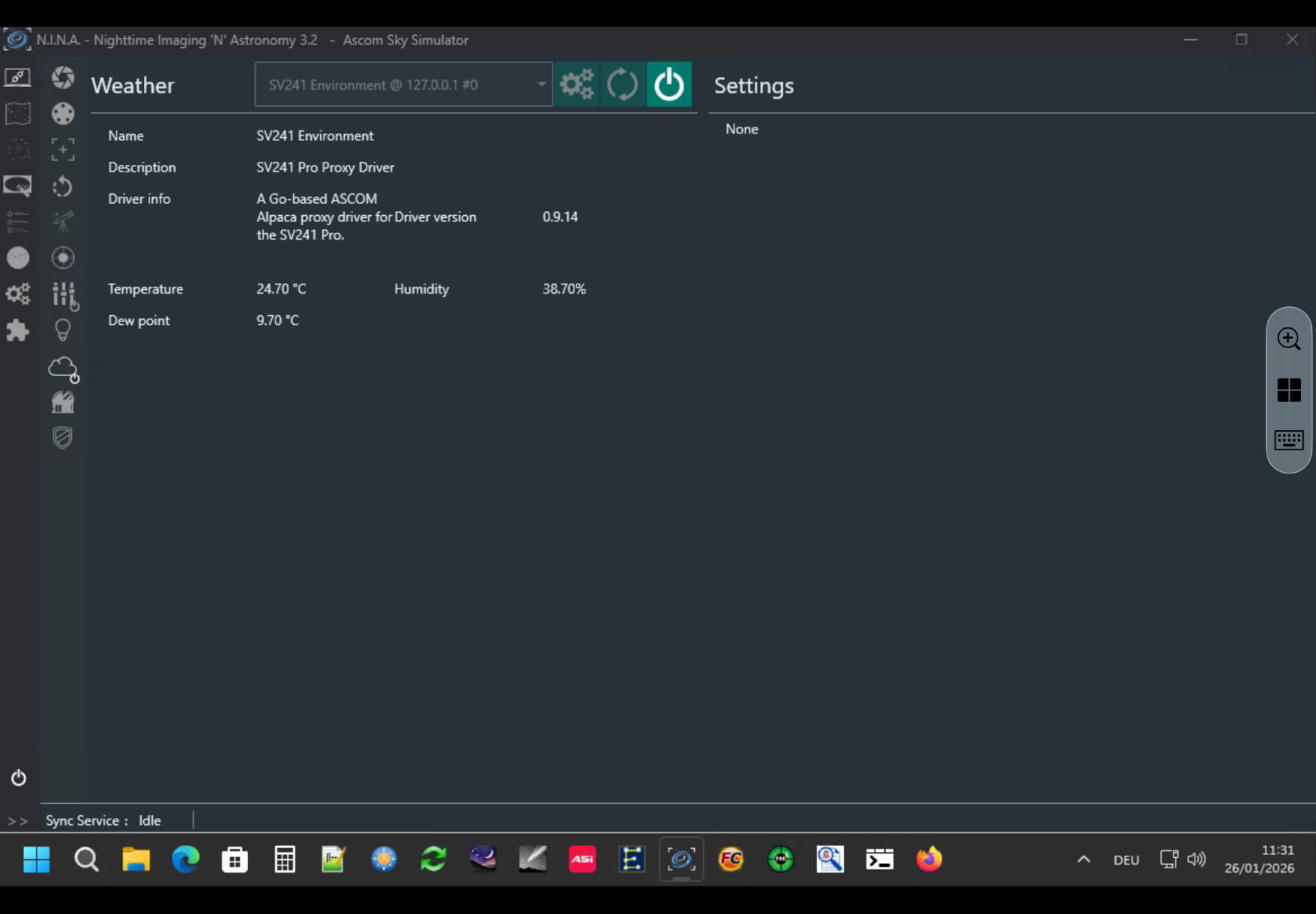
Task: Click the driver version value 0.9.14
Action: [x=560, y=217]
